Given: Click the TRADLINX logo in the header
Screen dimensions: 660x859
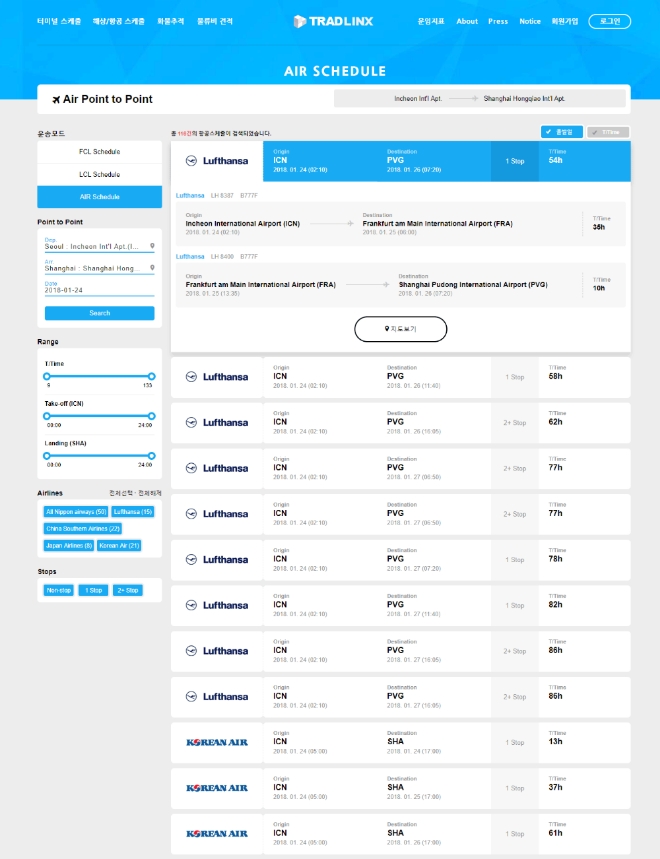Looking at the screenshot, I should coord(334,21).
